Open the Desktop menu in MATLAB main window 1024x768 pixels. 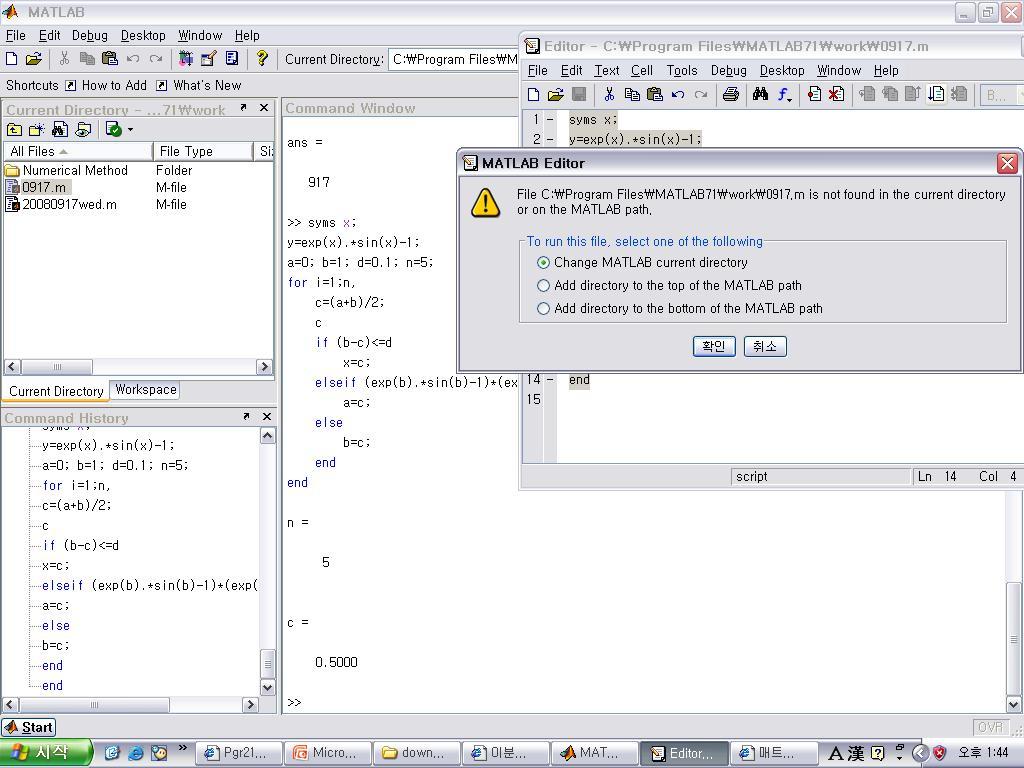click(143, 35)
